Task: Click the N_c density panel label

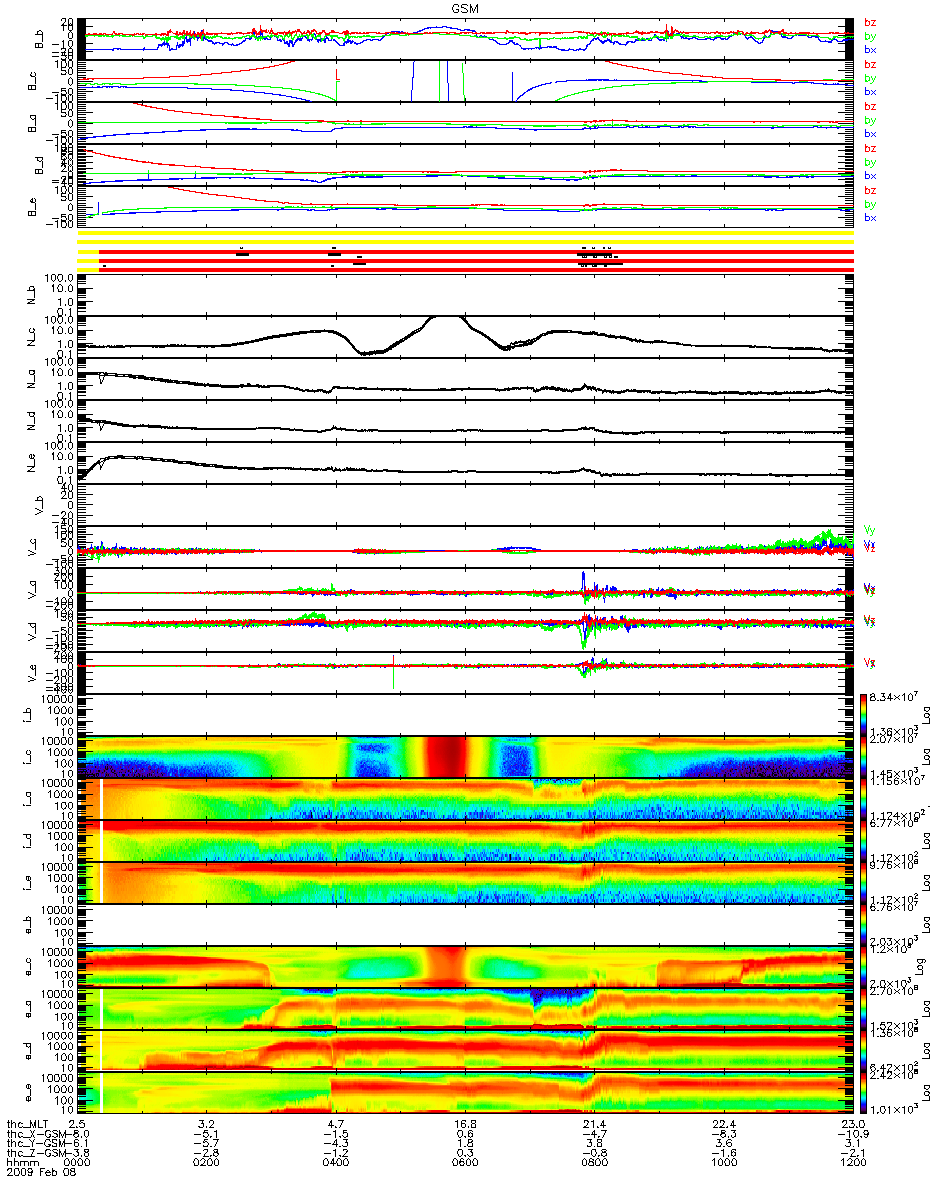Action: (x=30, y=337)
